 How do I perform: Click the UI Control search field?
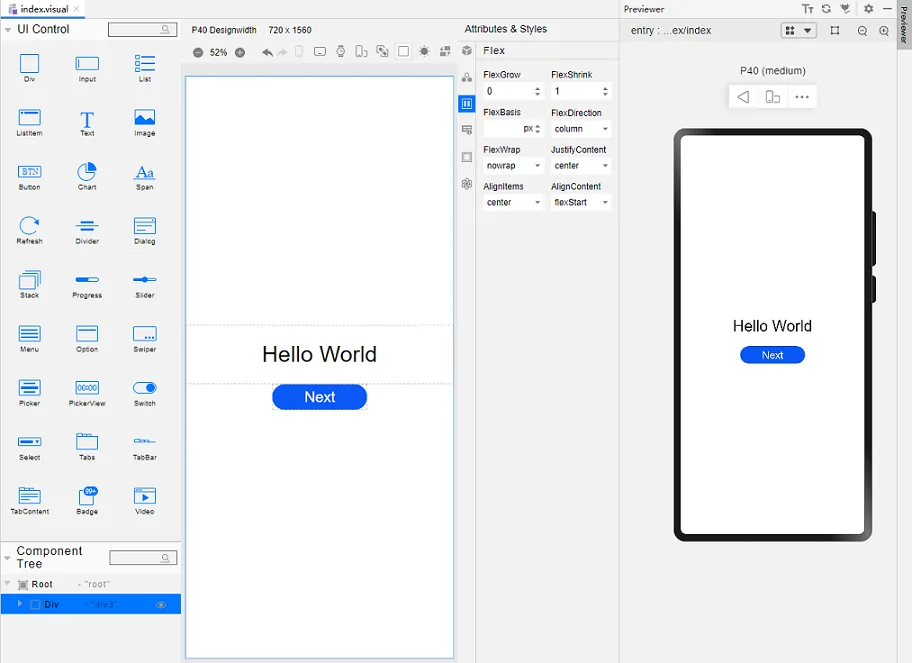(x=142, y=29)
